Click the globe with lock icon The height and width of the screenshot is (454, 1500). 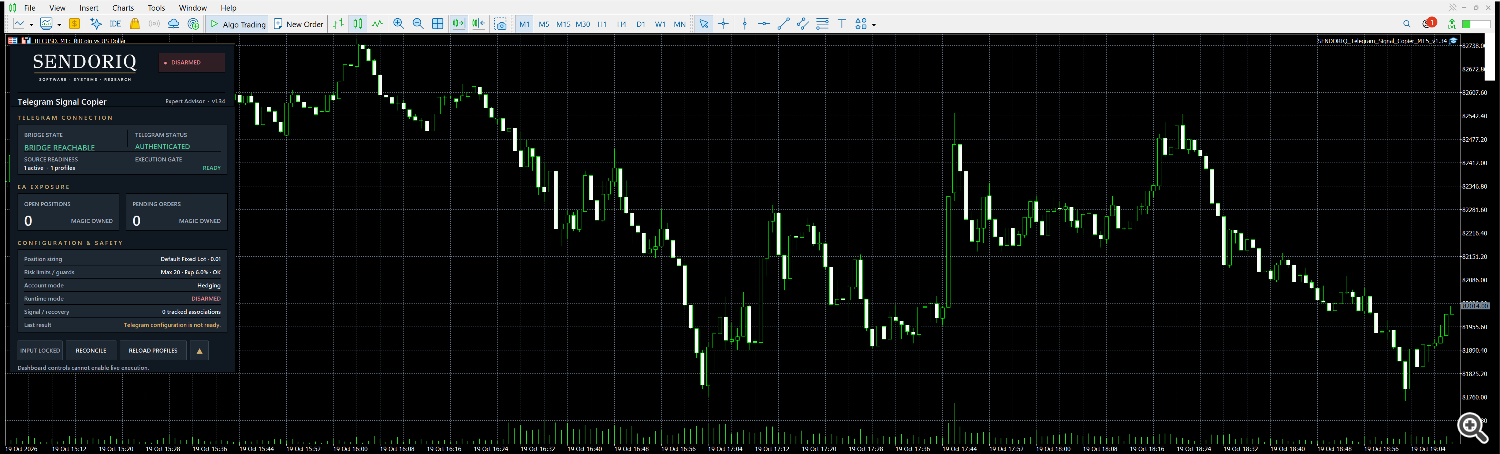click(x=193, y=23)
